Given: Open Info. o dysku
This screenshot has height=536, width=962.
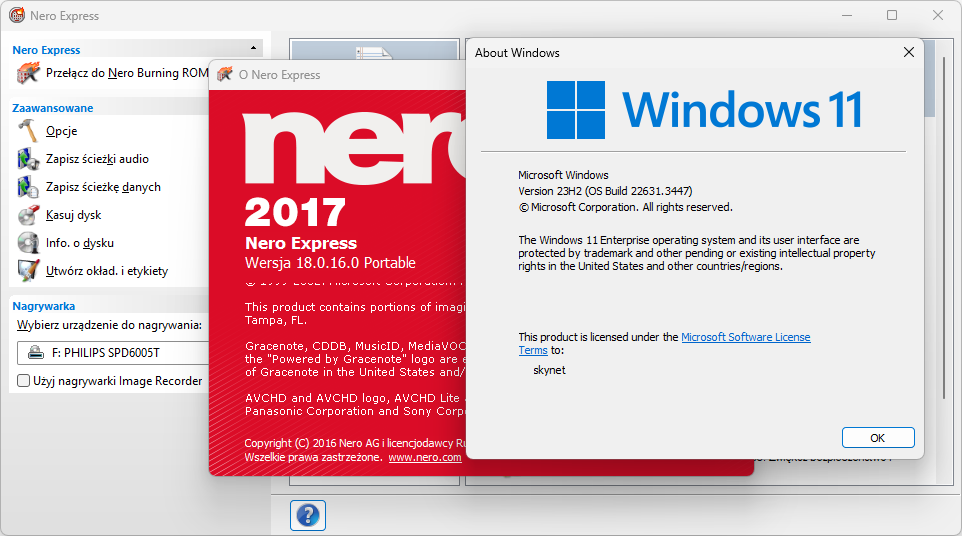Looking at the screenshot, I should (80, 243).
